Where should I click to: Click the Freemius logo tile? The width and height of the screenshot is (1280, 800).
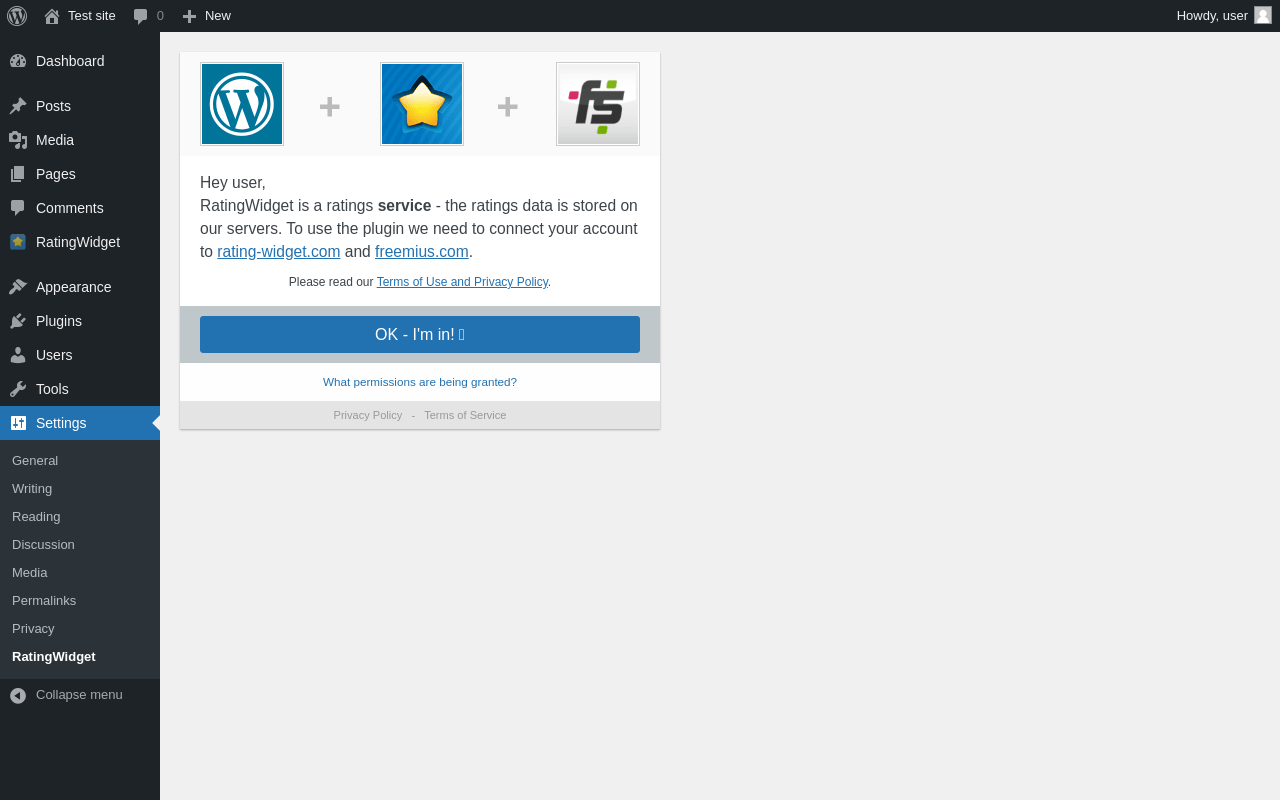click(598, 104)
